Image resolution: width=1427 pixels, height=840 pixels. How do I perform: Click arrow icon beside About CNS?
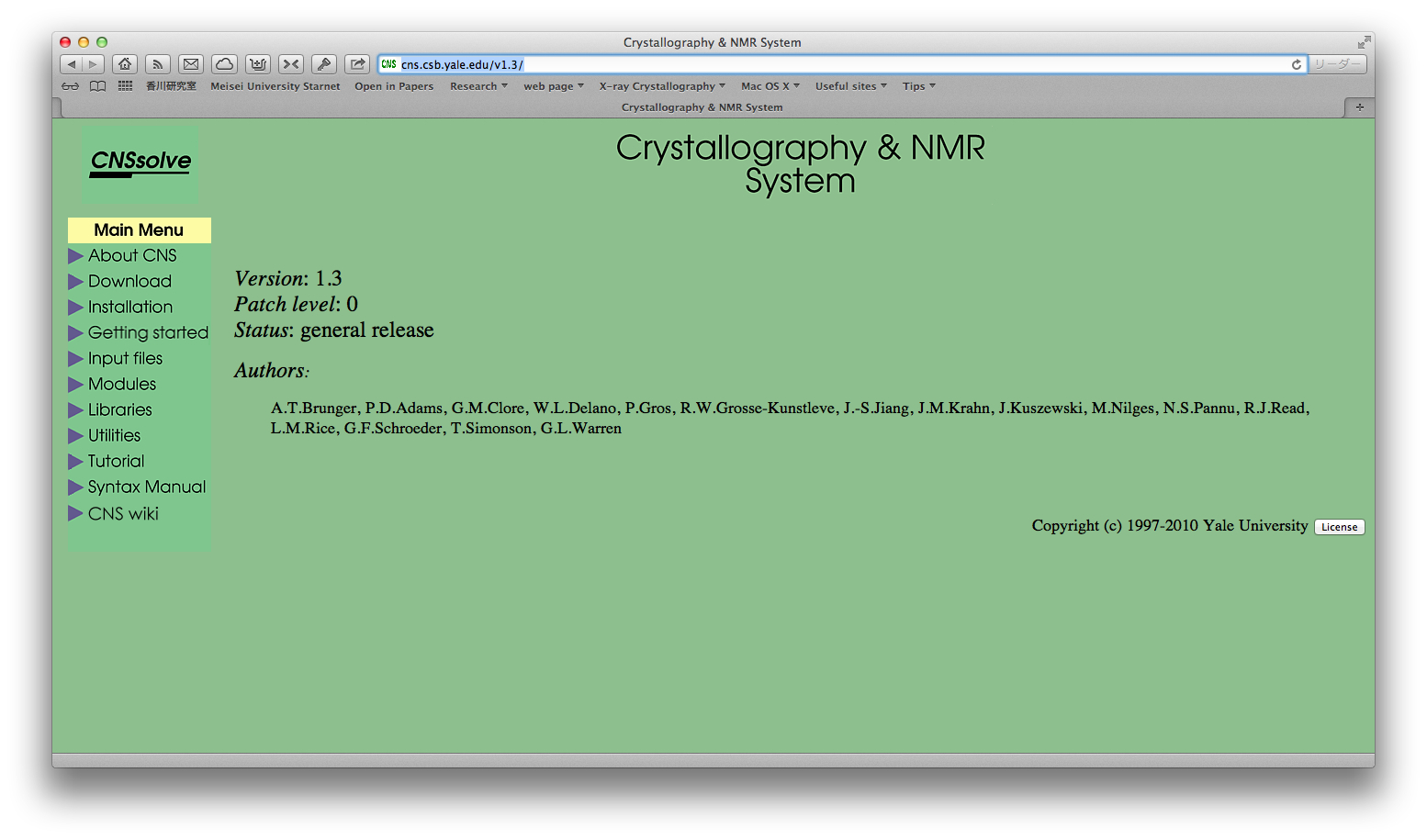[x=76, y=256]
